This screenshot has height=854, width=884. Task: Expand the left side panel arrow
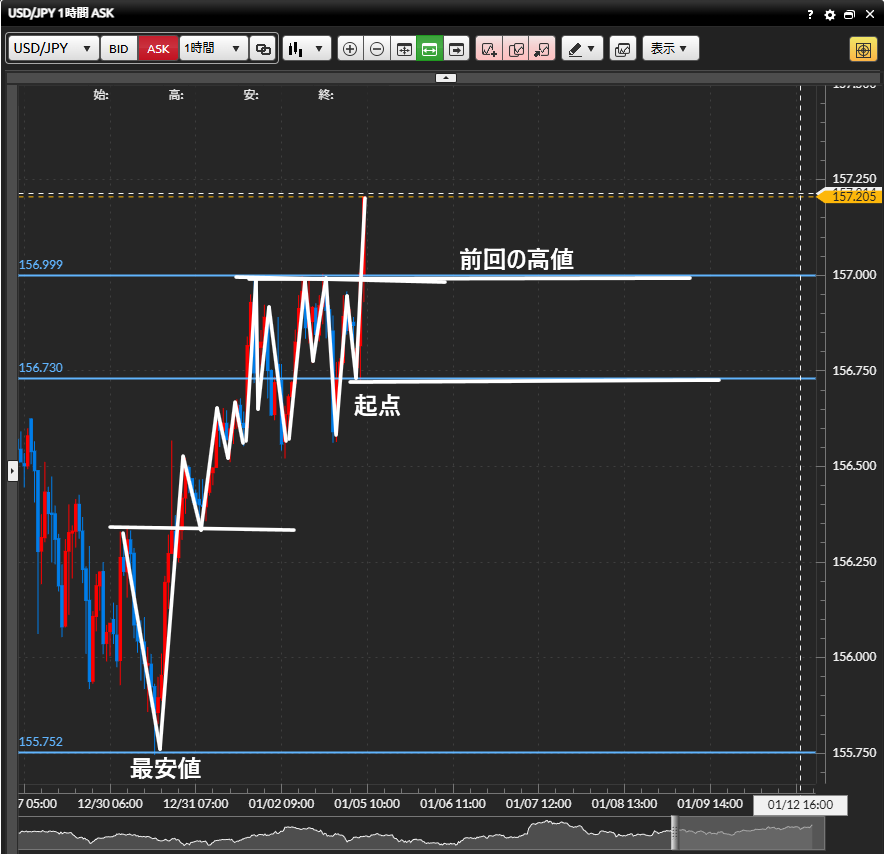[13, 470]
